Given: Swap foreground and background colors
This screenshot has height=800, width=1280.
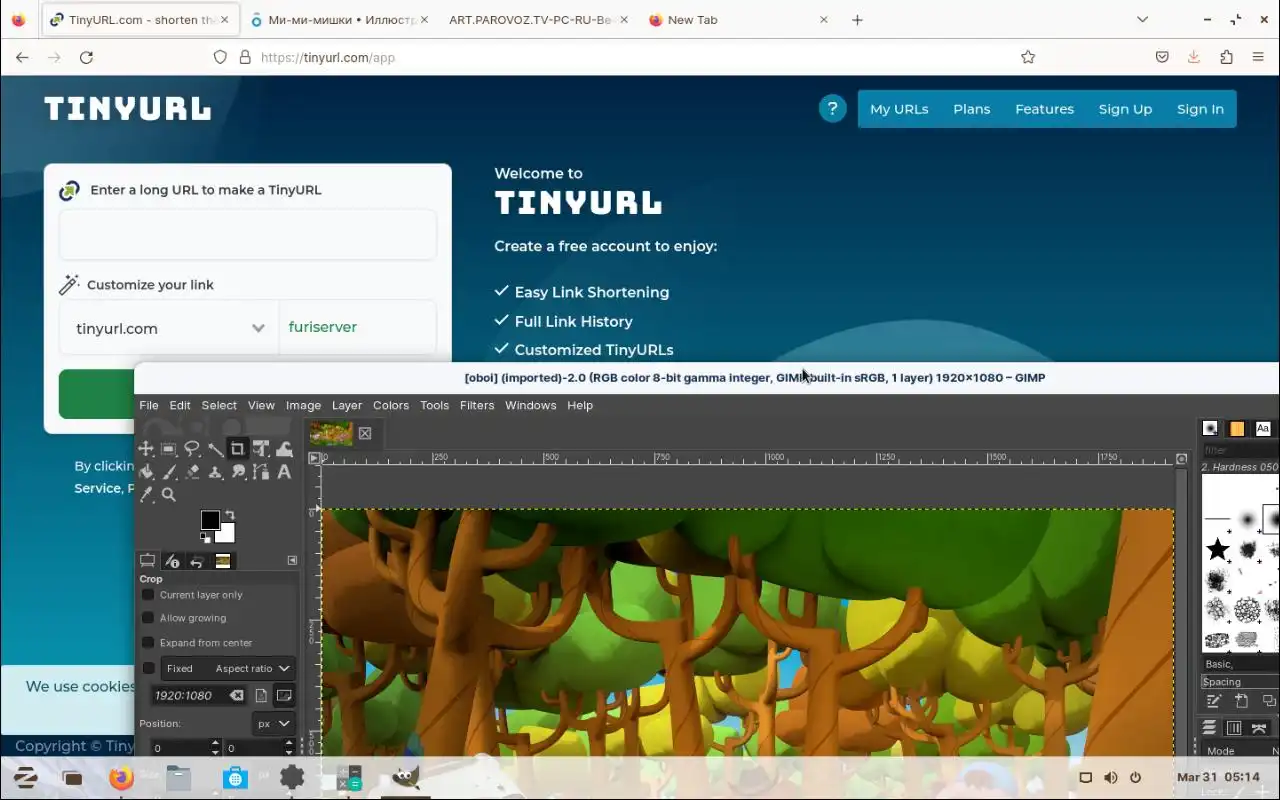Looking at the screenshot, I should [x=229, y=515].
